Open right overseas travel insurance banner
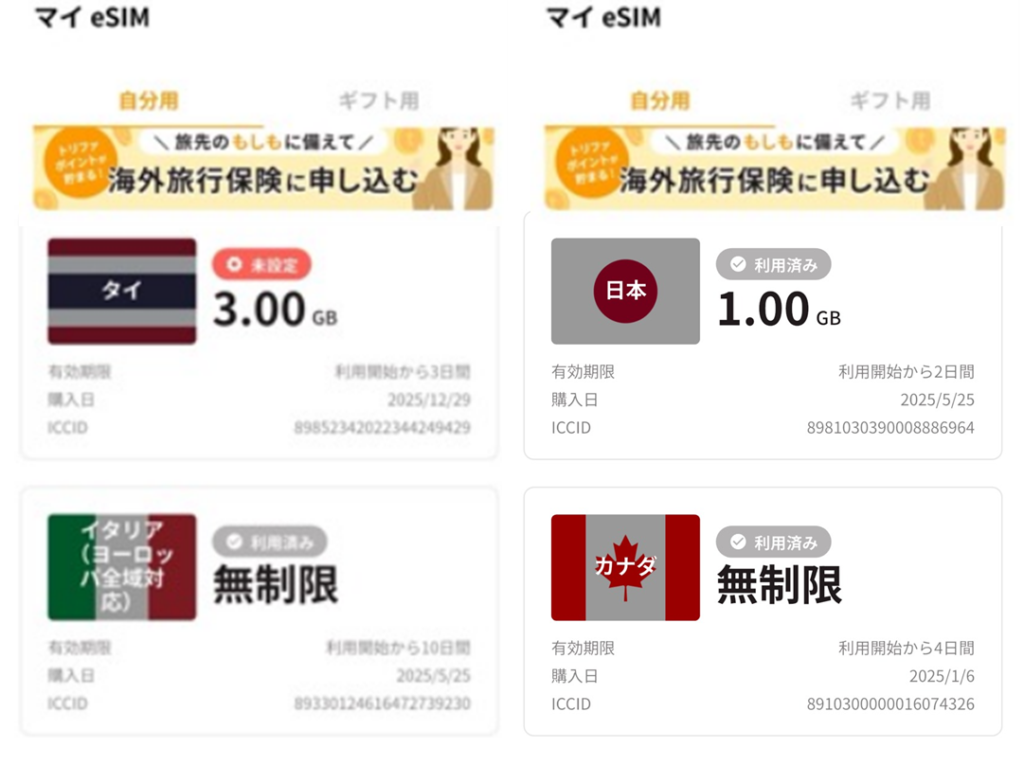 click(775, 168)
